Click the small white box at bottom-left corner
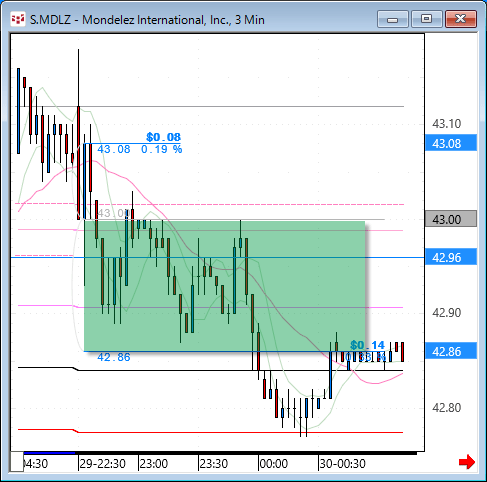 (x=16, y=462)
